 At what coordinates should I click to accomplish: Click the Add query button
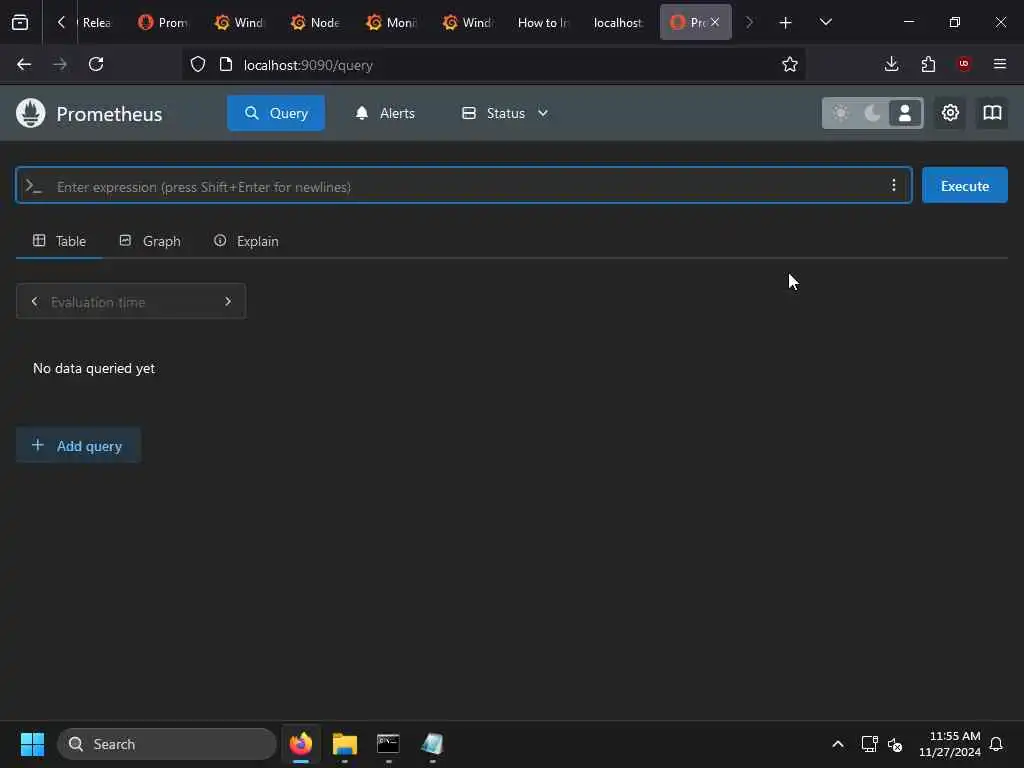(x=78, y=445)
